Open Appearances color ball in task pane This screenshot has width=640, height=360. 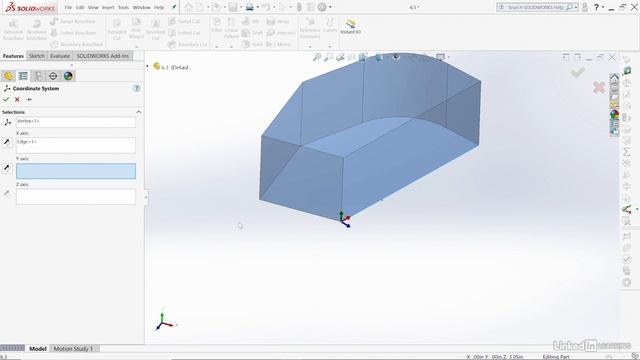click(614, 115)
